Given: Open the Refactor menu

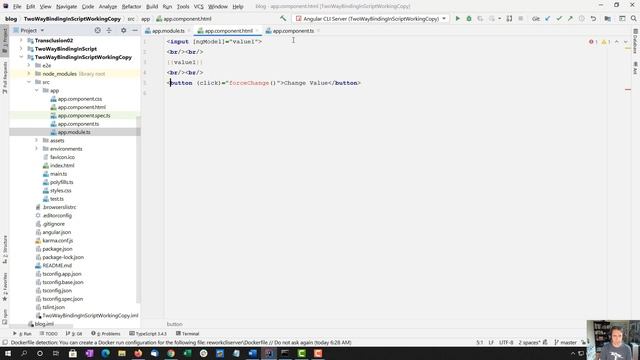Looking at the screenshot, I should pos(131,7).
